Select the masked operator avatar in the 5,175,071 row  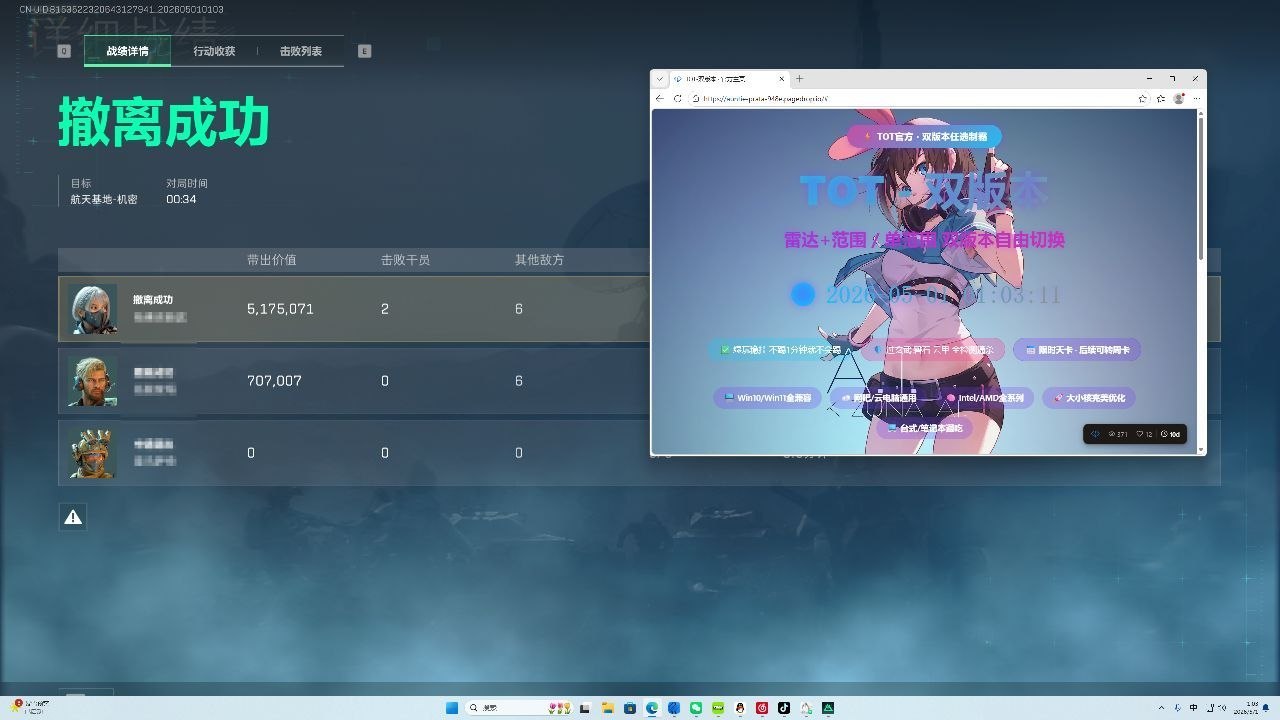[93, 309]
